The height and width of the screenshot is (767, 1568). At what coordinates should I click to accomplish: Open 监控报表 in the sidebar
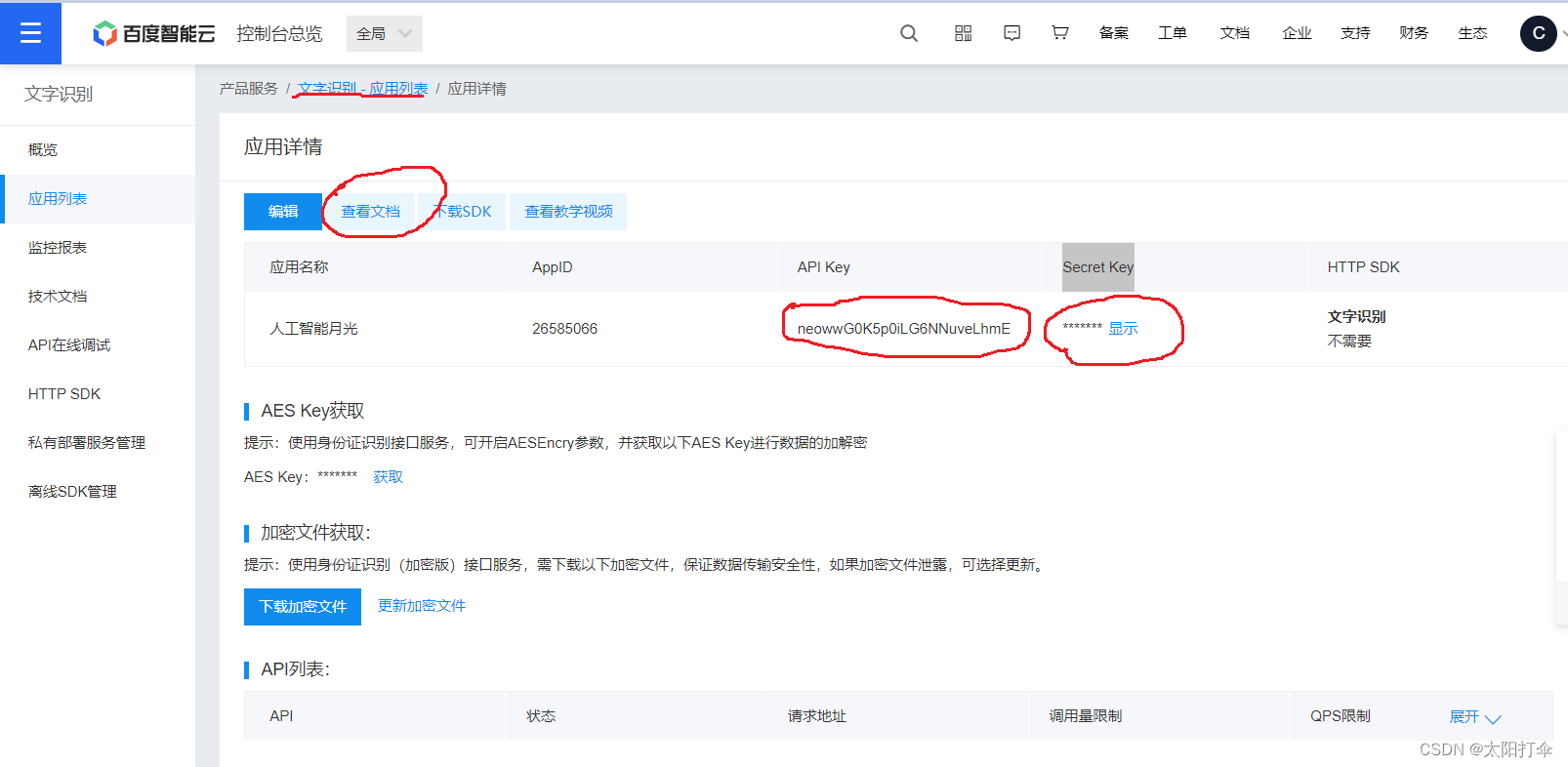[98, 248]
